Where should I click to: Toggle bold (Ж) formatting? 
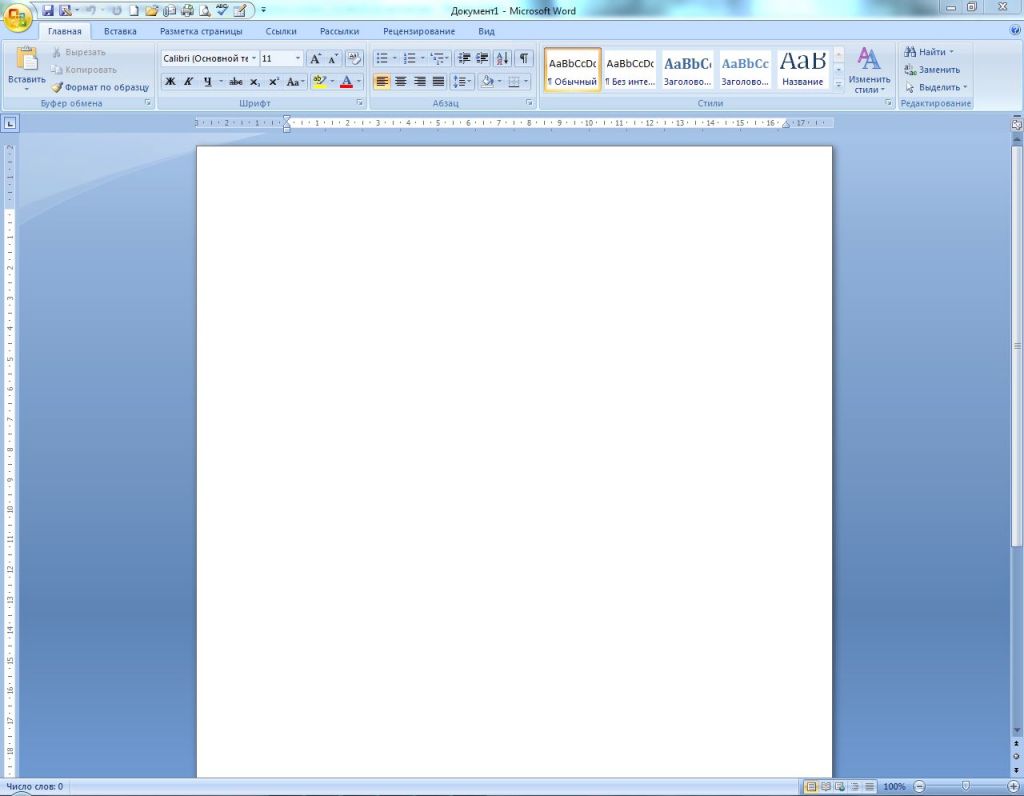[170, 82]
